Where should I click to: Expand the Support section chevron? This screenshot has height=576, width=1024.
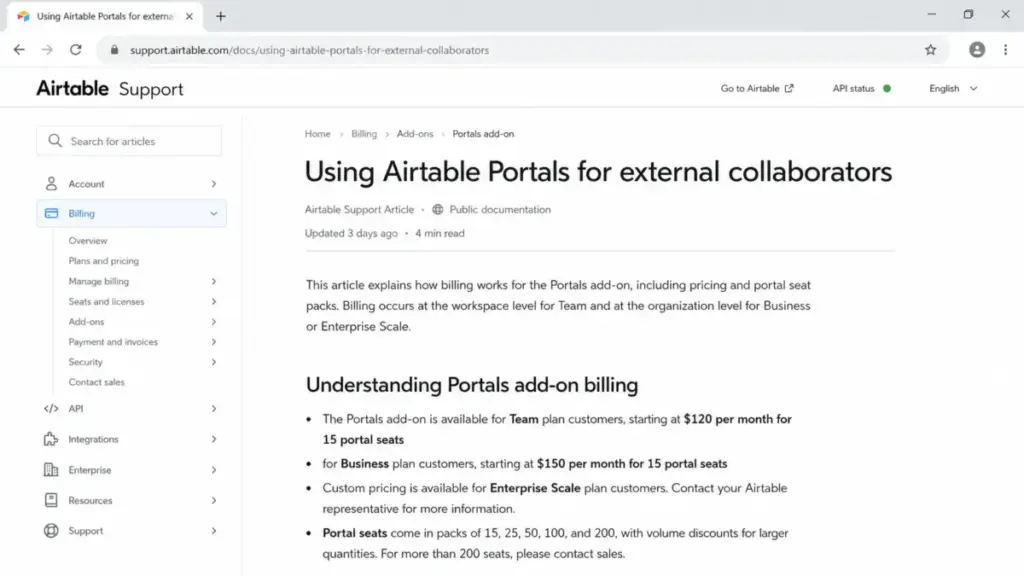click(x=214, y=530)
